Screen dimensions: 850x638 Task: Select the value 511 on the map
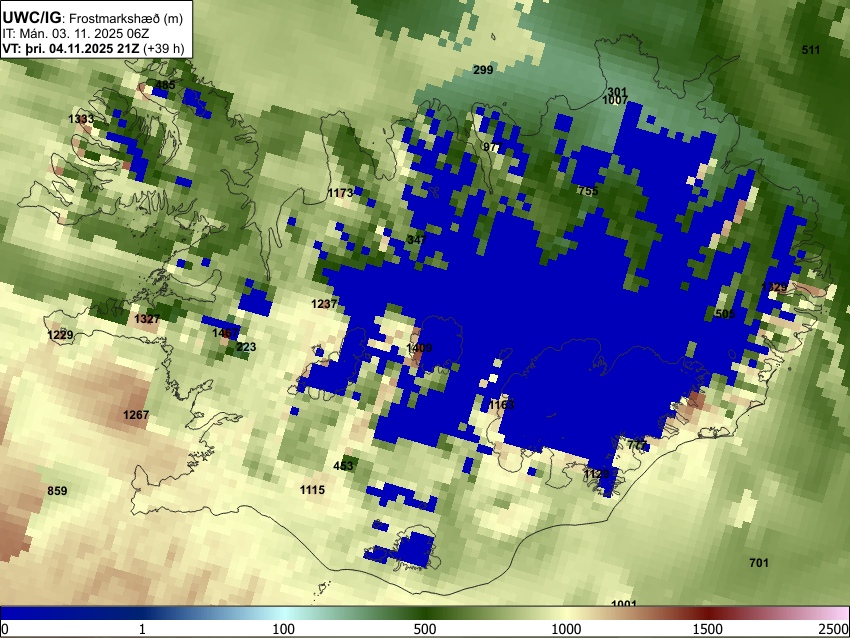tap(811, 50)
